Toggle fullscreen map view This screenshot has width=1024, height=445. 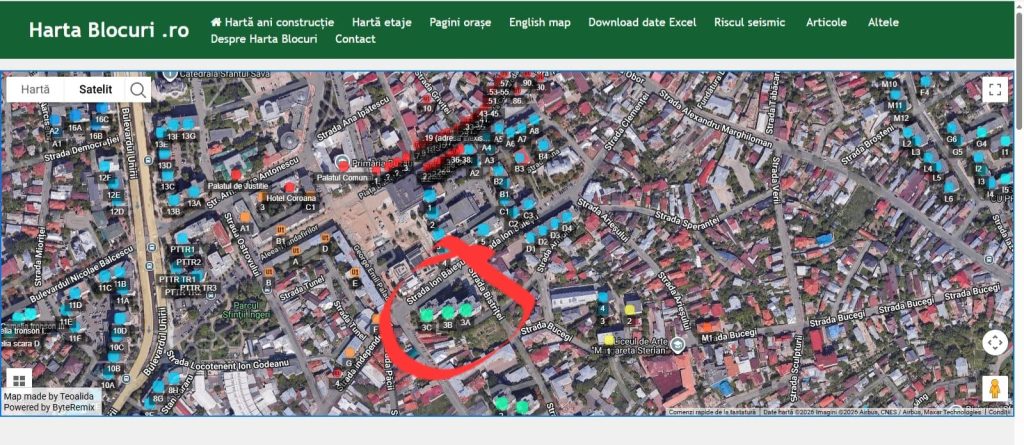[994, 90]
